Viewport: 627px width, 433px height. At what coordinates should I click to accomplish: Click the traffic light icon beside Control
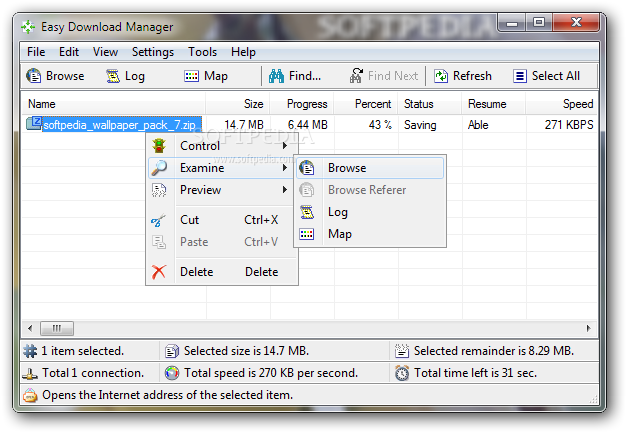click(x=159, y=146)
